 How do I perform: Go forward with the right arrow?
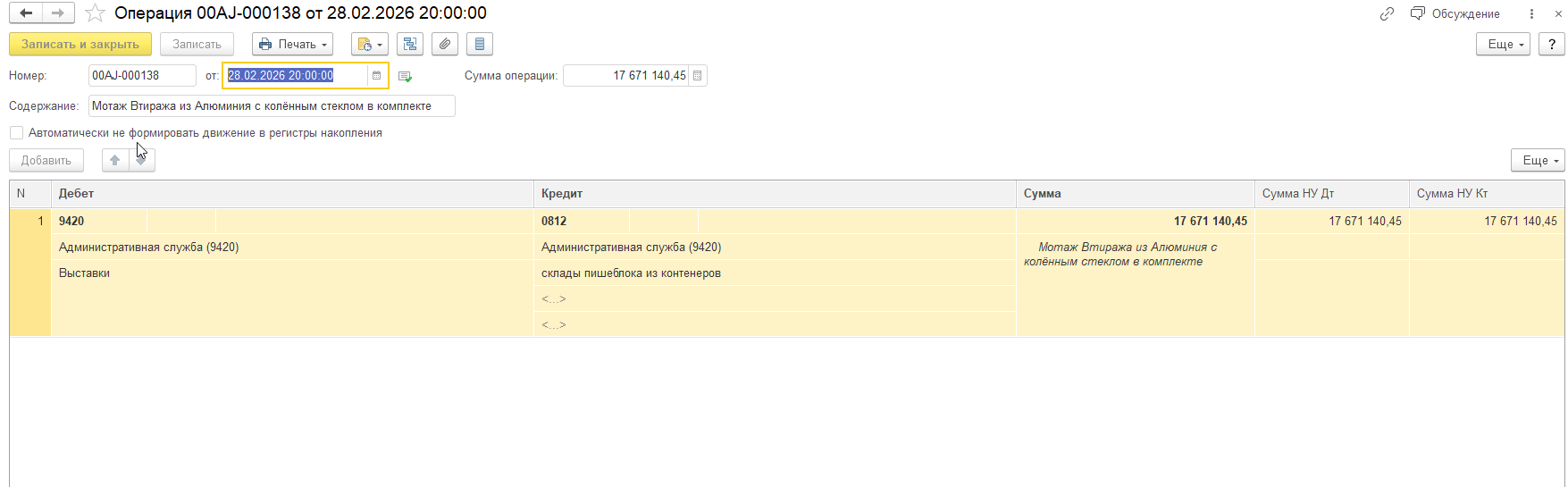pos(58,13)
